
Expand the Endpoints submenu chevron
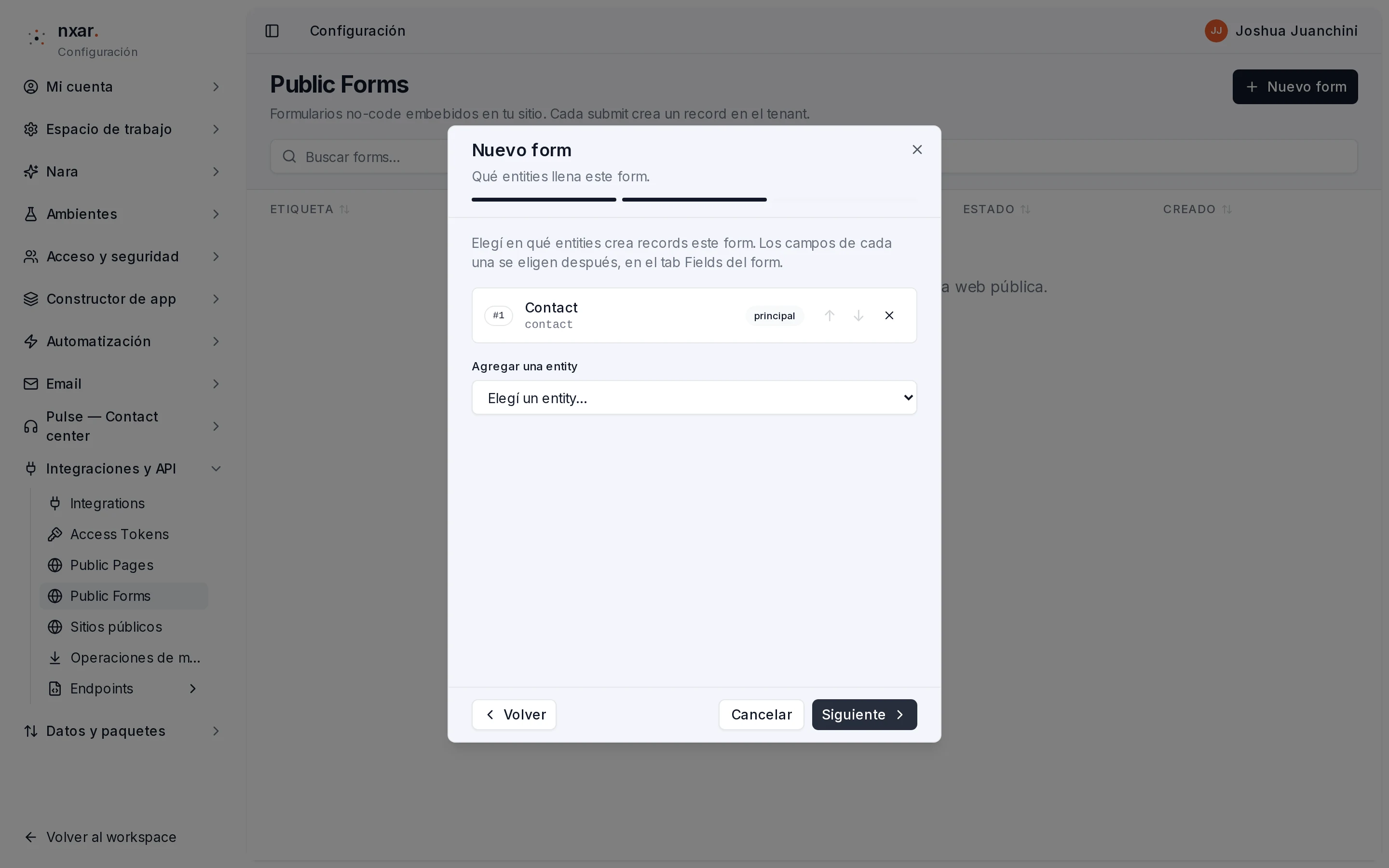pyautogui.click(x=193, y=689)
